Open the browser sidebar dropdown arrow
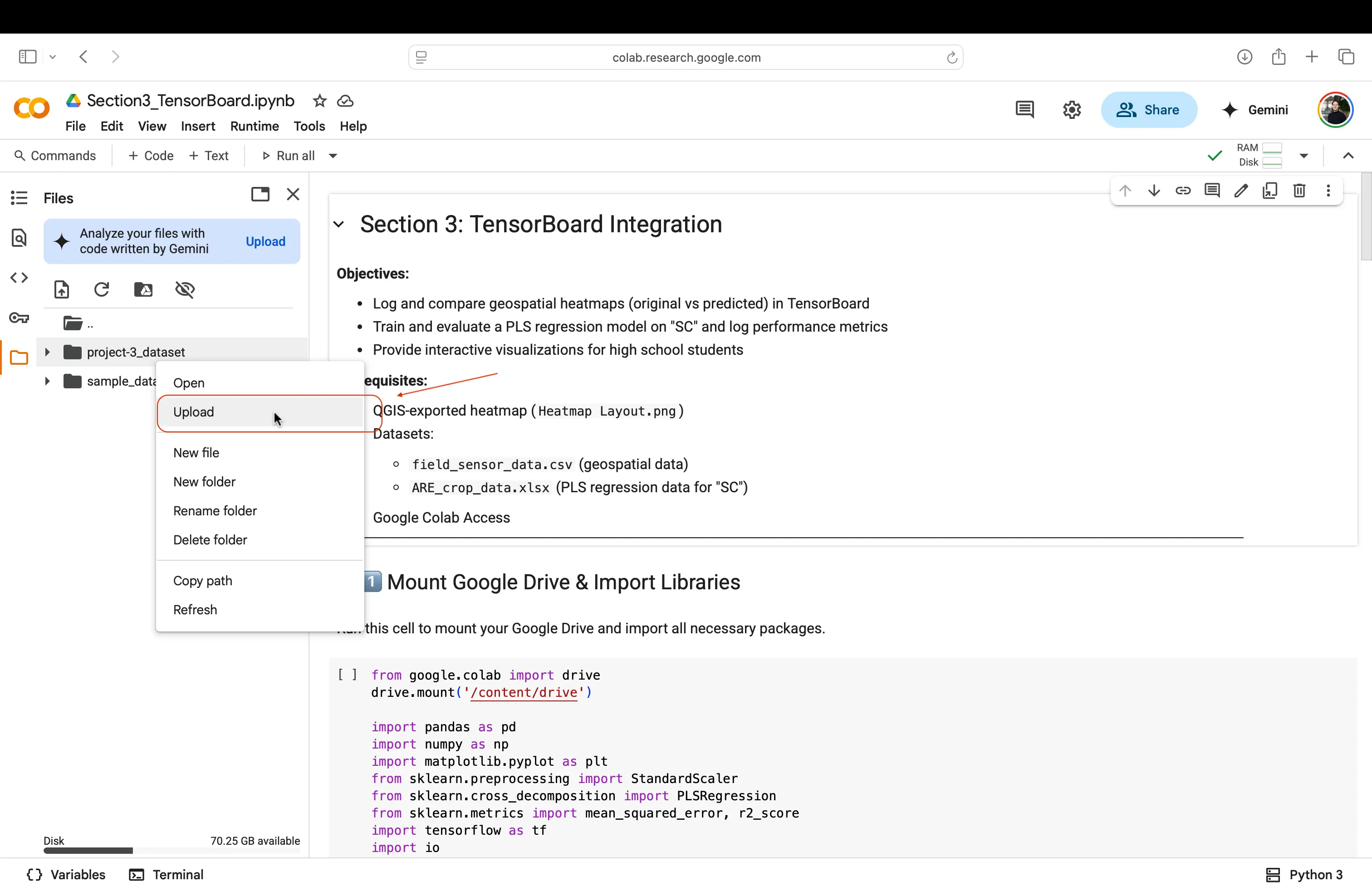This screenshot has width=1372, height=891. (53, 56)
